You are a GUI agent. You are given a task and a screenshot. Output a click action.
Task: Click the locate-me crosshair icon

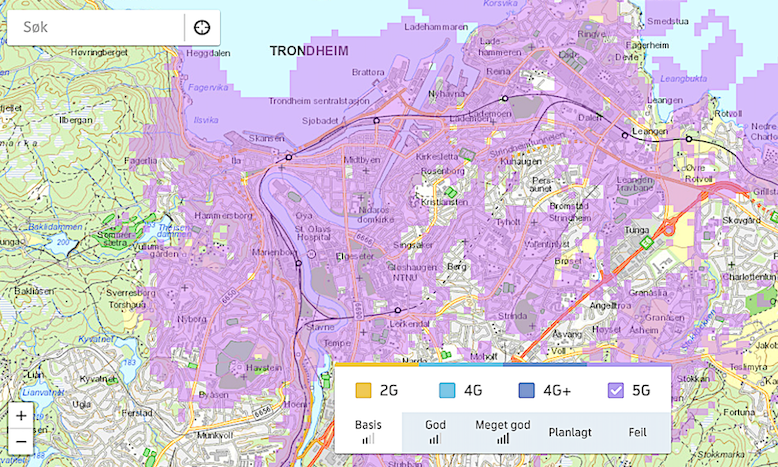click(202, 27)
